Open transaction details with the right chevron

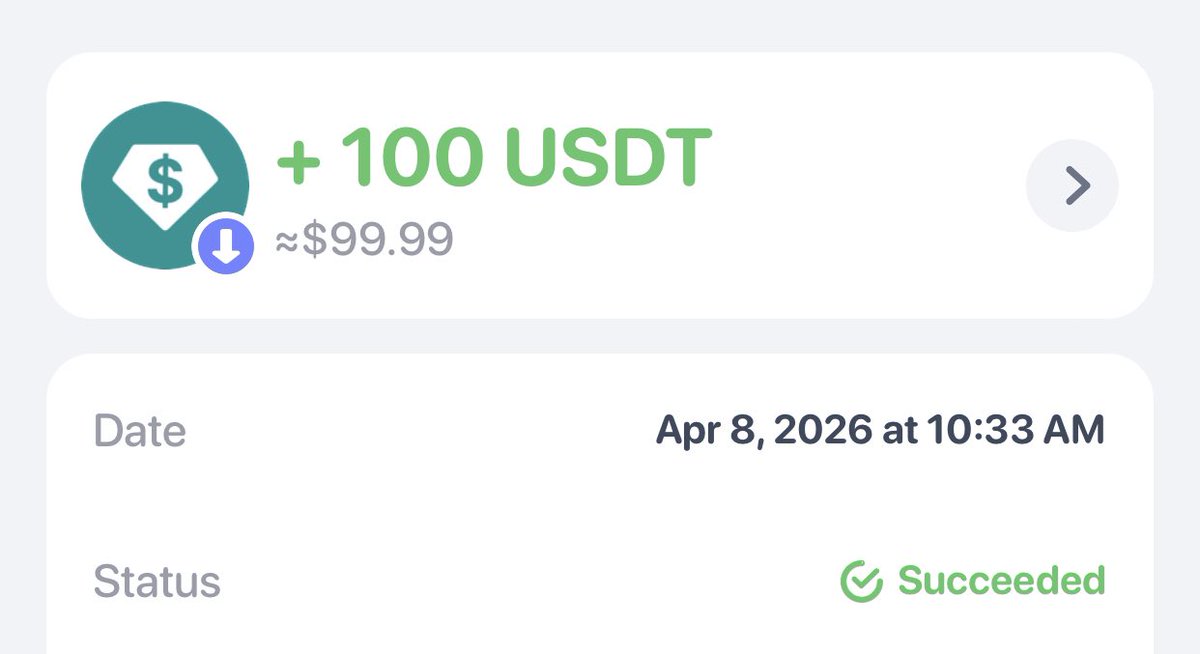1073,185
